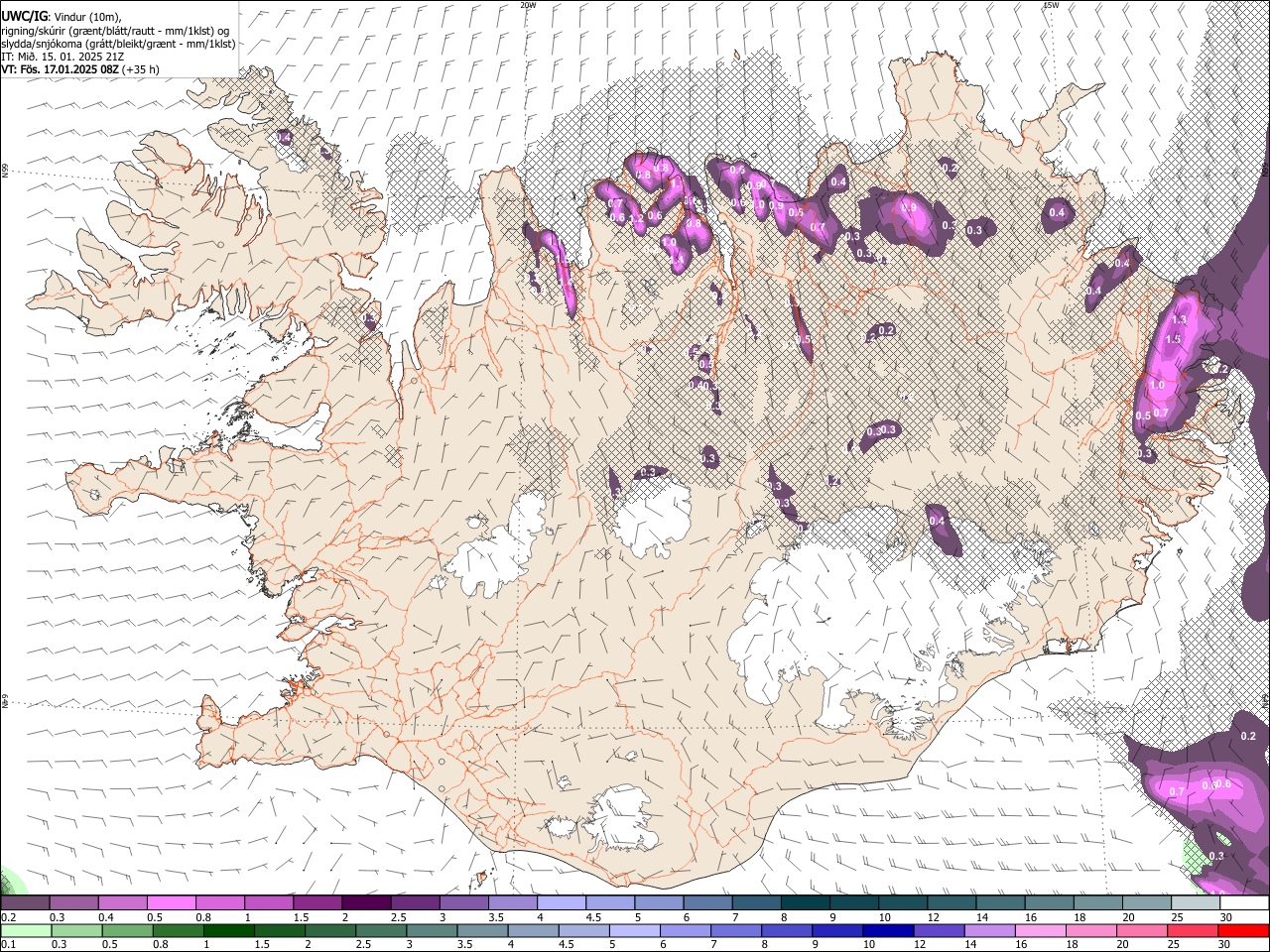Select the darkest green 1 swatch, lower legend row
Screen dimensions: 1270x952
[229, 930]
